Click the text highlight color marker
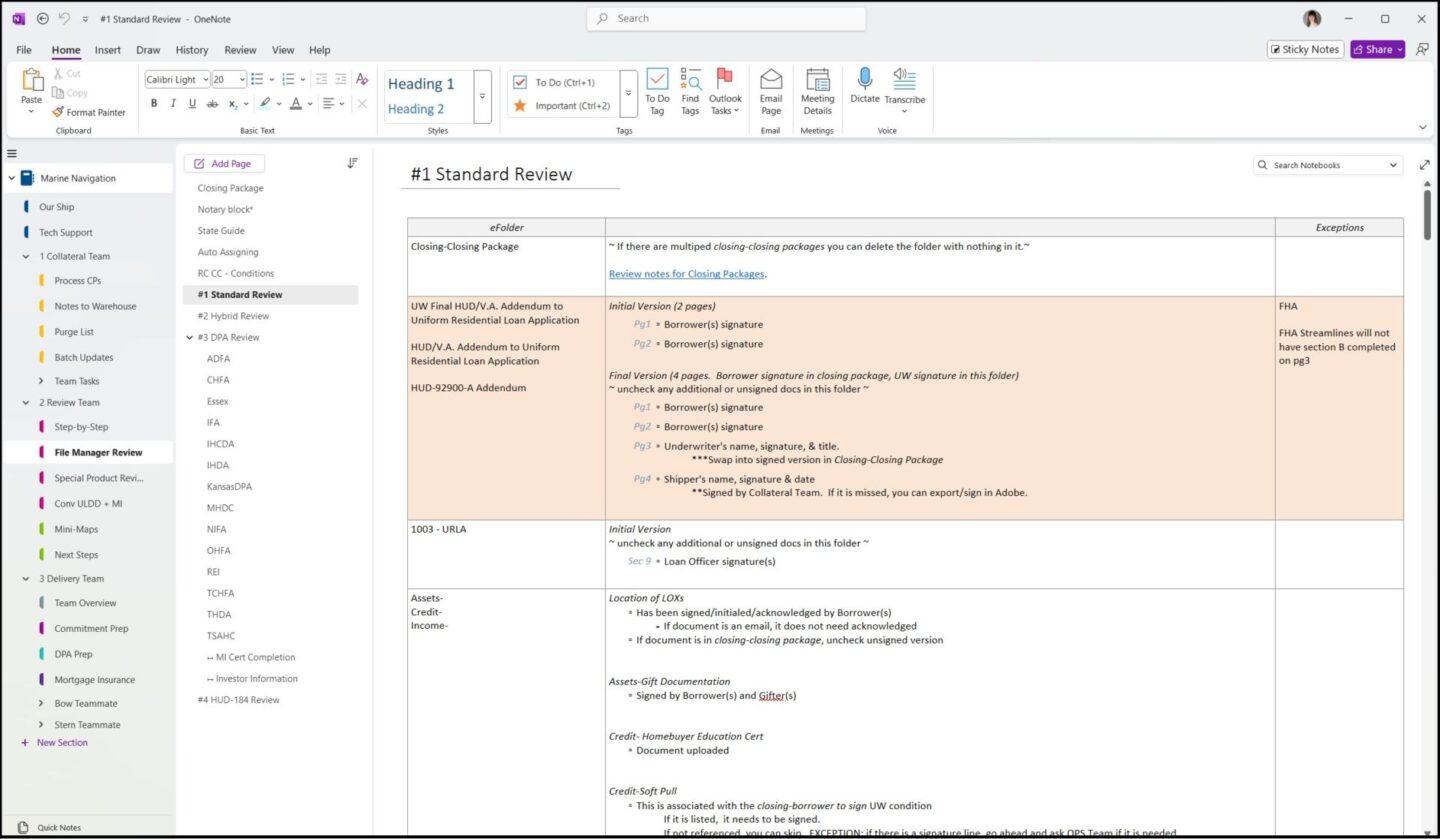Screen dimensions: 1440x839 pyautogui.click(x=265, y=103)
